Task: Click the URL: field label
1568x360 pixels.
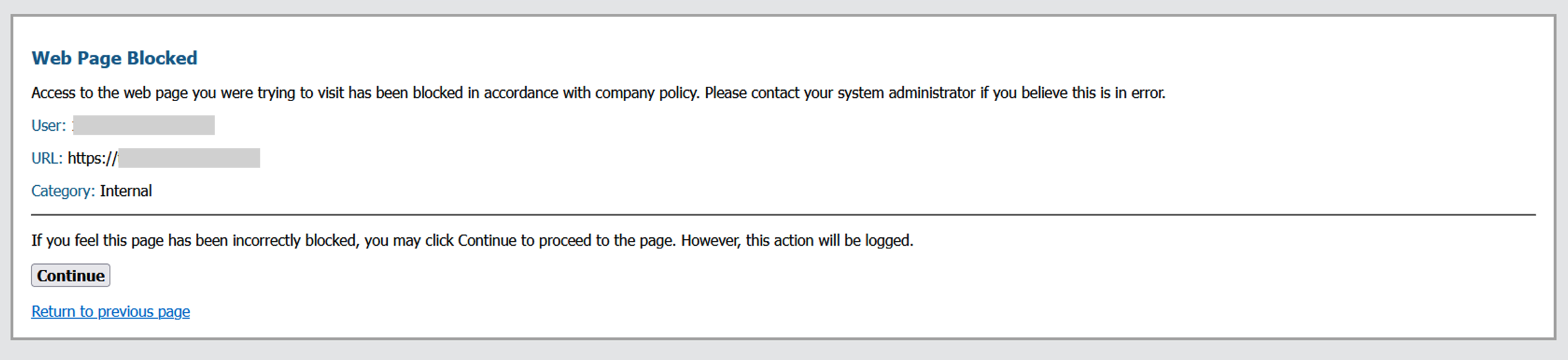Action: pyautogui.click(x=47, y=158)
